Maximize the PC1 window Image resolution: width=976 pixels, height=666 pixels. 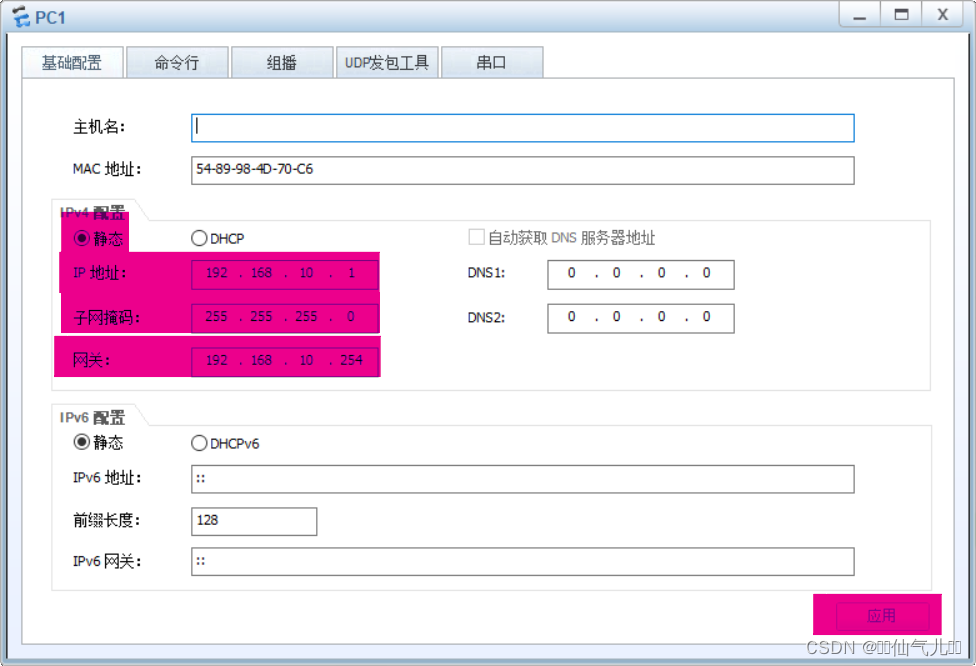pyautogui.click(x=901, y=14)
